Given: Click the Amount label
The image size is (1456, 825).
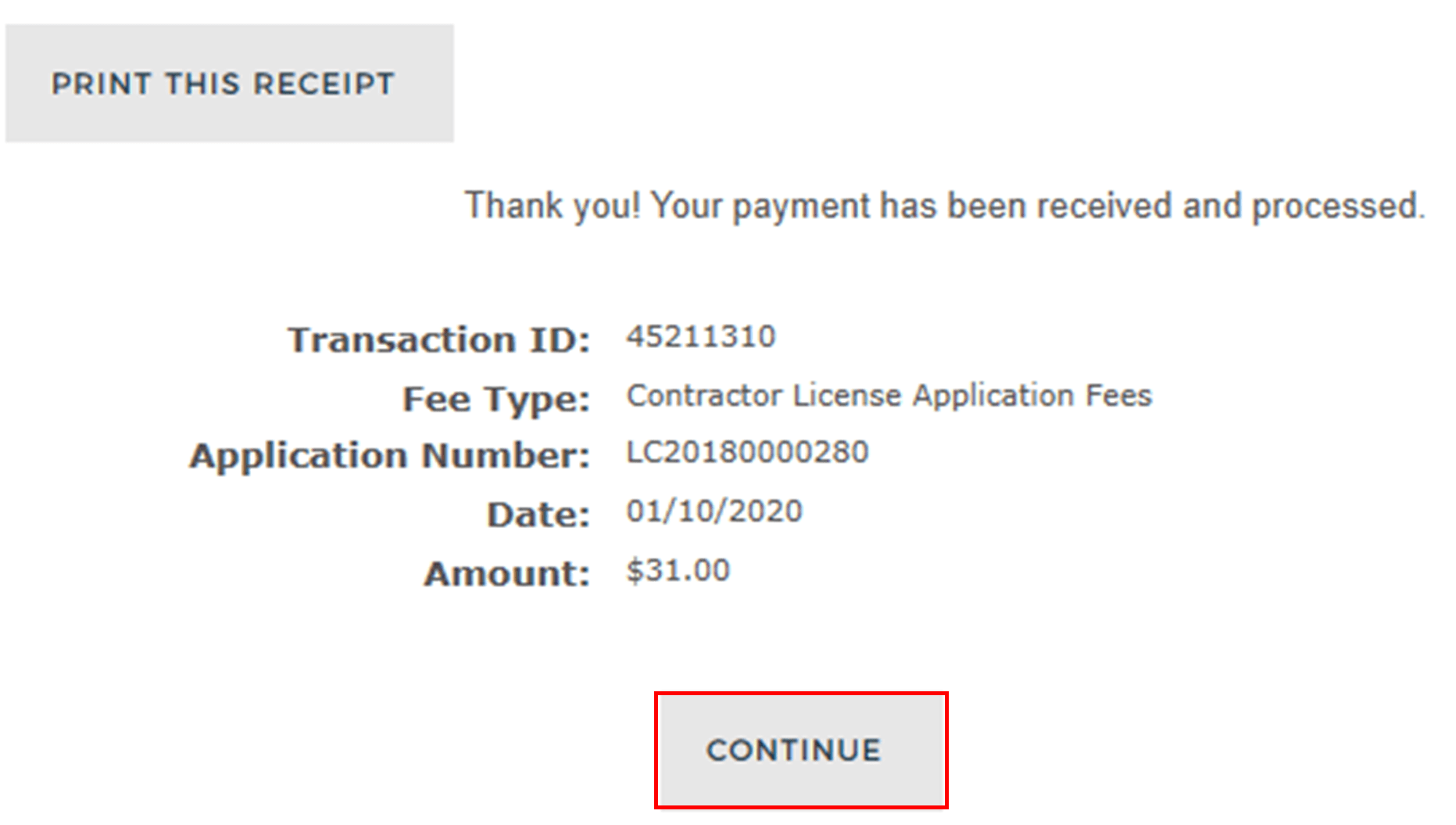Looking at the screenshot, I should point(506,573).
